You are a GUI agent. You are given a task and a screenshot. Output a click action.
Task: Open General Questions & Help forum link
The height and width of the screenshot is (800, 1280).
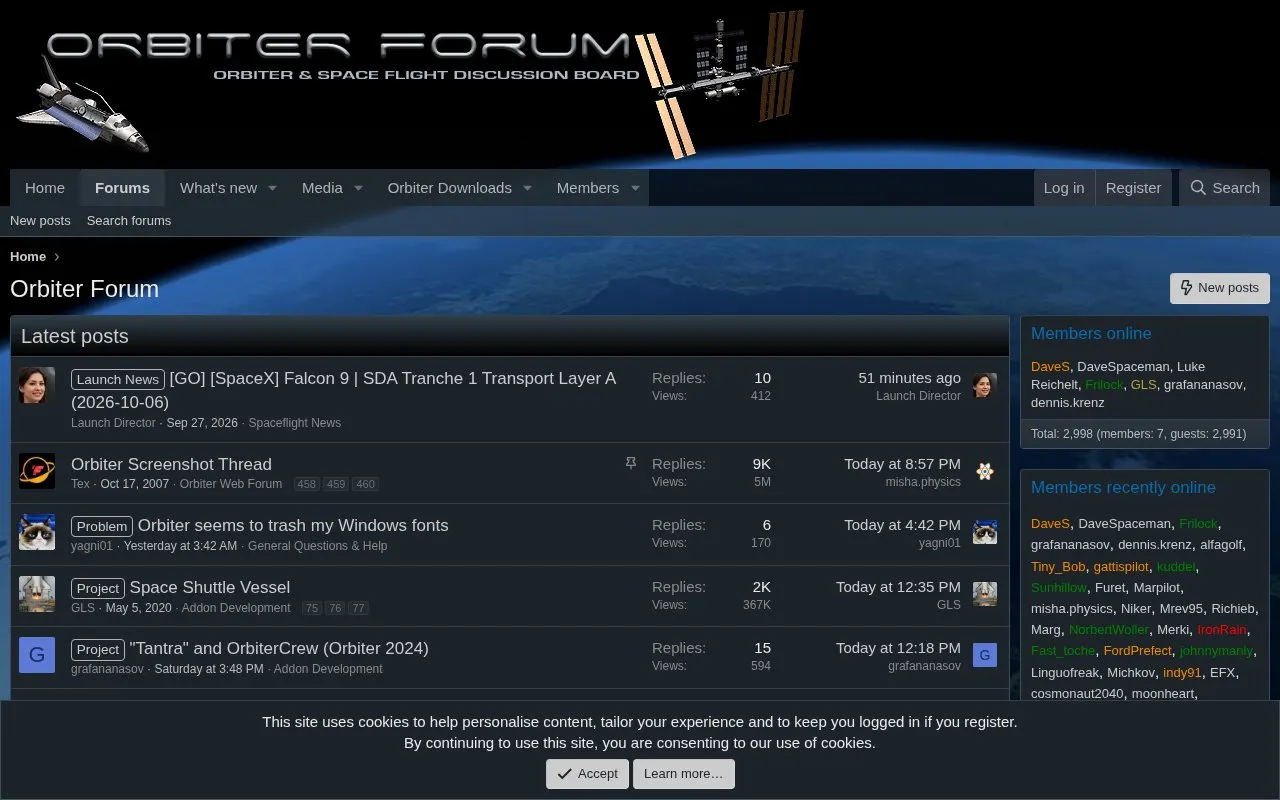coord(318,546)
